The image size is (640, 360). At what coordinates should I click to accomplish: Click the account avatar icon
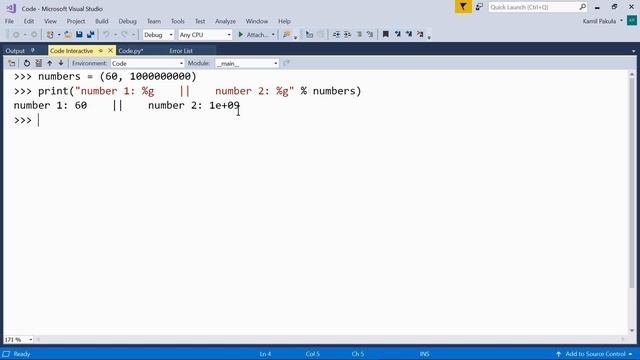pyautogui.click(x=631, y=20)
